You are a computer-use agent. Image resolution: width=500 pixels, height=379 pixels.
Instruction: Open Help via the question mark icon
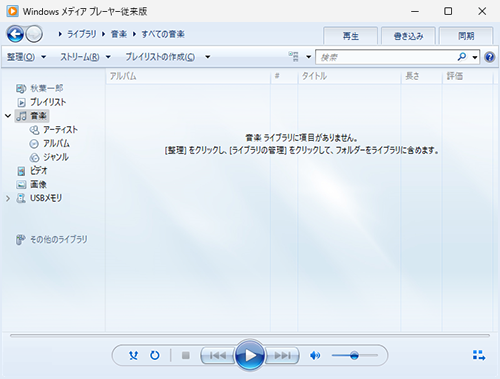[489, 57]
